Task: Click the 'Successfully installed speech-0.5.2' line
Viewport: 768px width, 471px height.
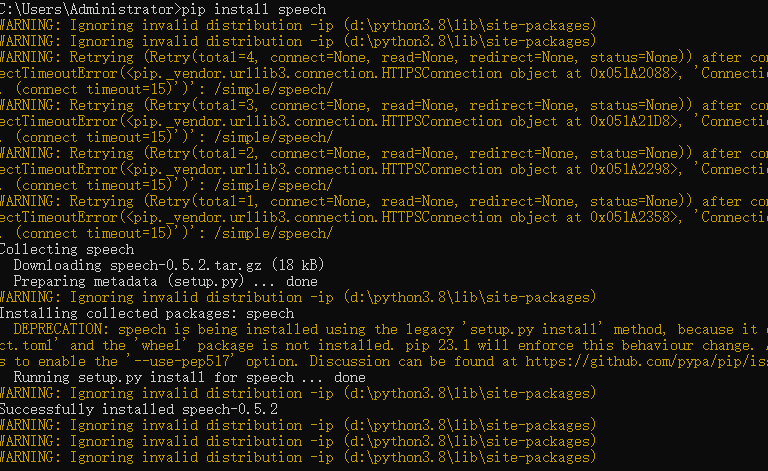Action: 139,409
